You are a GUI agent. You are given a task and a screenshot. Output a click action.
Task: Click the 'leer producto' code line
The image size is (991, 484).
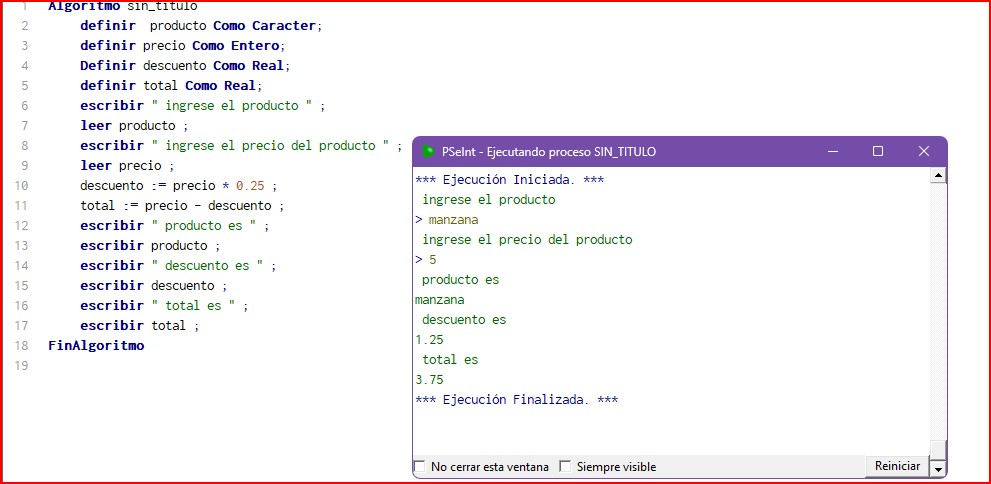point(134,126)
